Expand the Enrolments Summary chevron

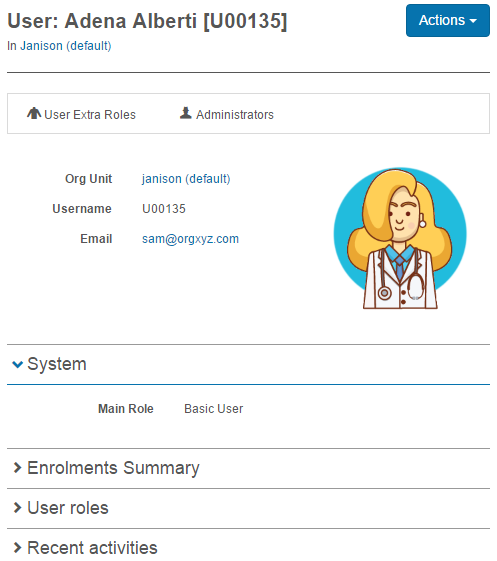(17, 467)
